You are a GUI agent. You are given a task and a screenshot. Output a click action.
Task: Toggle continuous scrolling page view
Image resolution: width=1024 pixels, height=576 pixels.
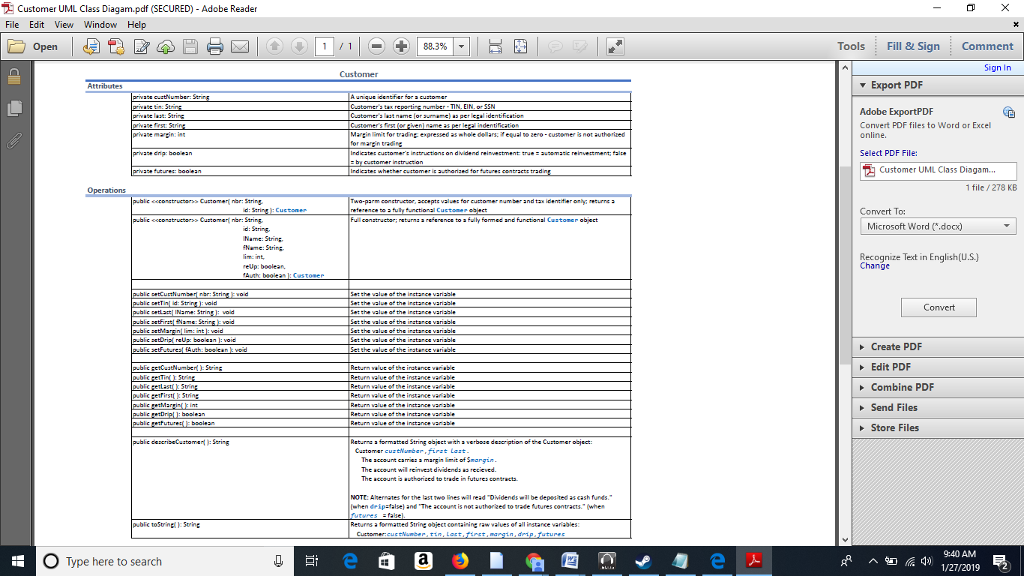pos(495,46)
